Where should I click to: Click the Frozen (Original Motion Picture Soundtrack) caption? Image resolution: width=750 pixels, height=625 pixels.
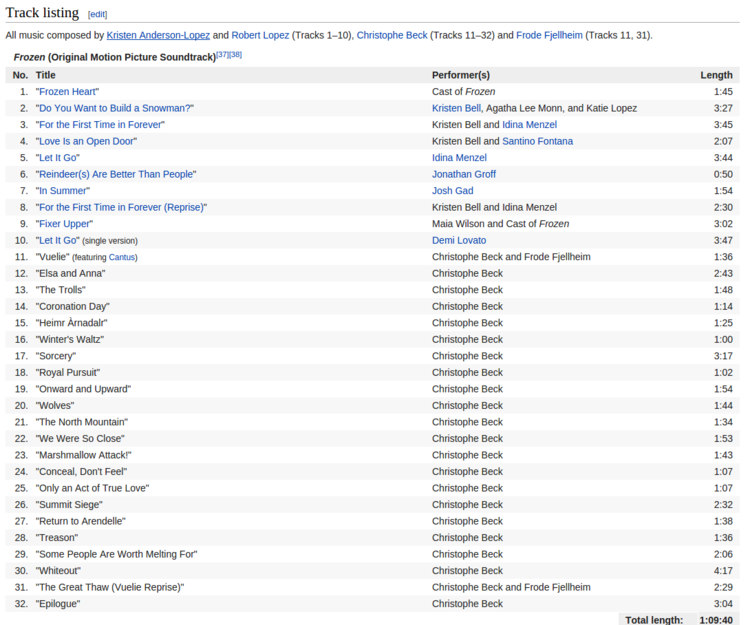click(x=115, y=57)
